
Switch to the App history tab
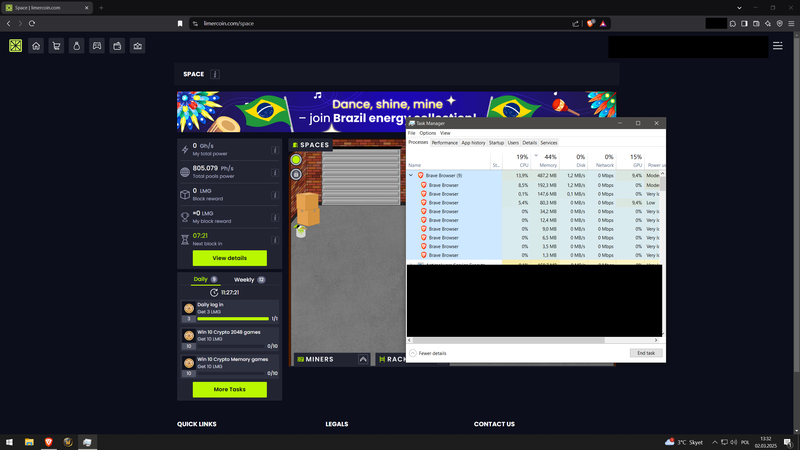click(x=473, y=143)
